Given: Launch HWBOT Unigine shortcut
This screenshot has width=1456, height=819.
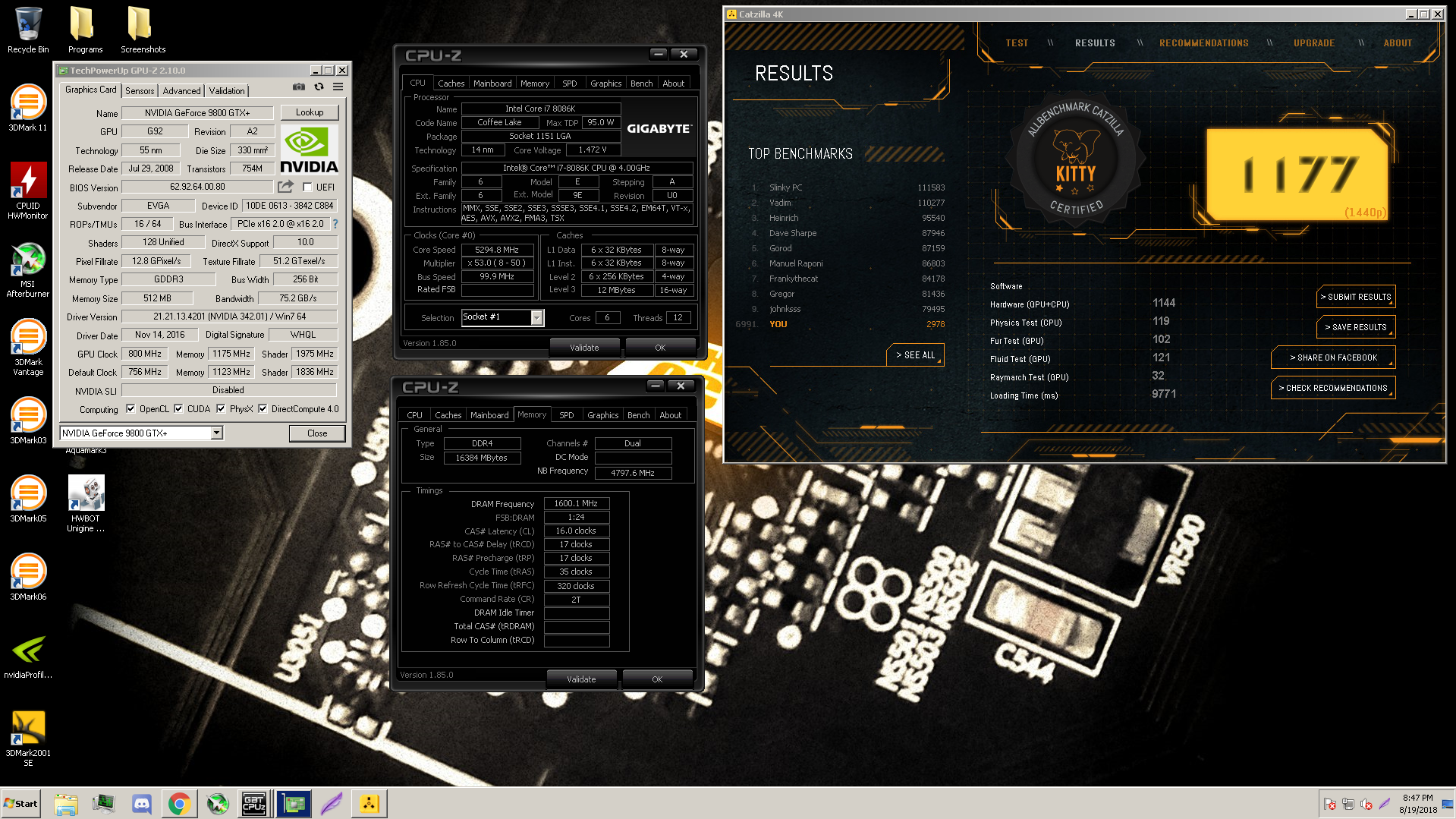Looking at the screenshot, I should click(x=86, y=503).
